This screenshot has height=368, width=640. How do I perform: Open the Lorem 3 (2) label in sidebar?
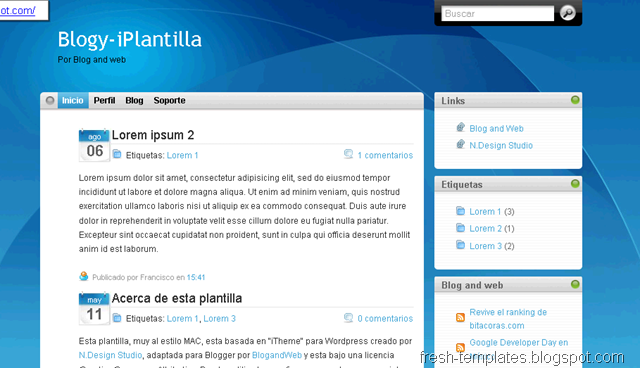click(x=485, y=246)
